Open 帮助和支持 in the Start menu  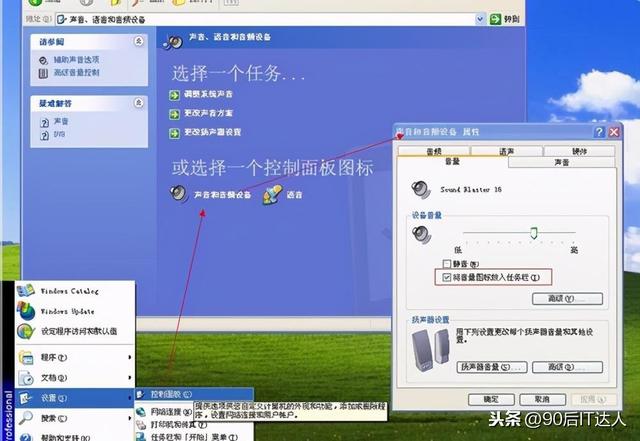(74, 436)
